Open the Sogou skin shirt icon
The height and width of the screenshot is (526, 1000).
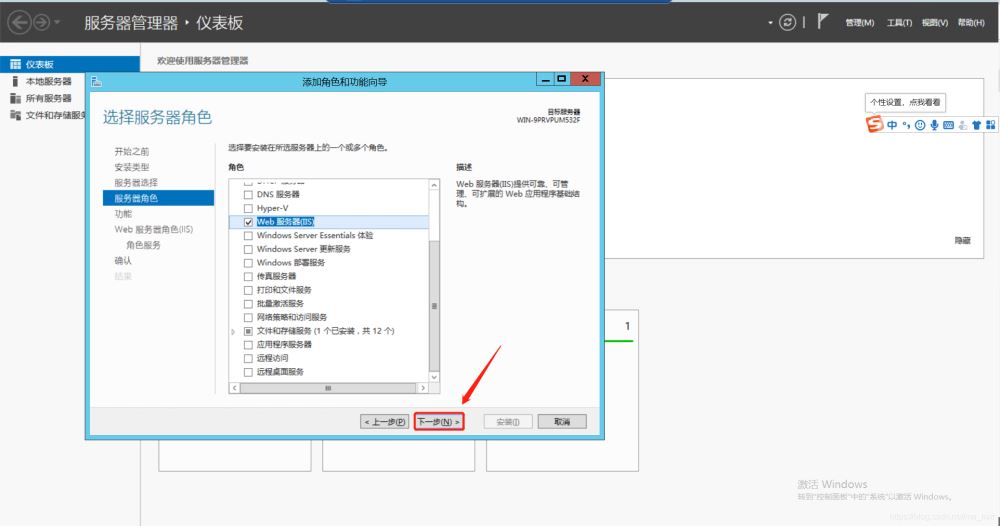click(976, 125)
